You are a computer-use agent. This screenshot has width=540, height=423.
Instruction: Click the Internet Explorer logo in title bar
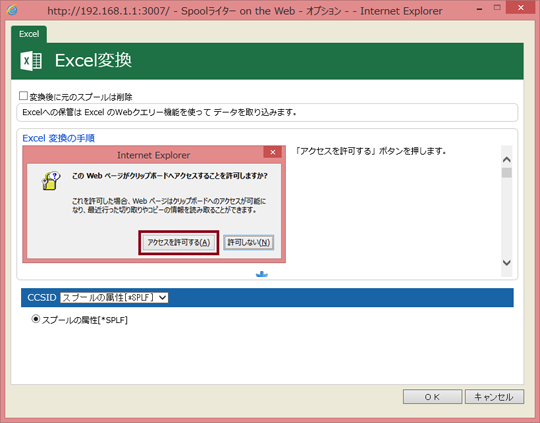(x=12, y=10)
